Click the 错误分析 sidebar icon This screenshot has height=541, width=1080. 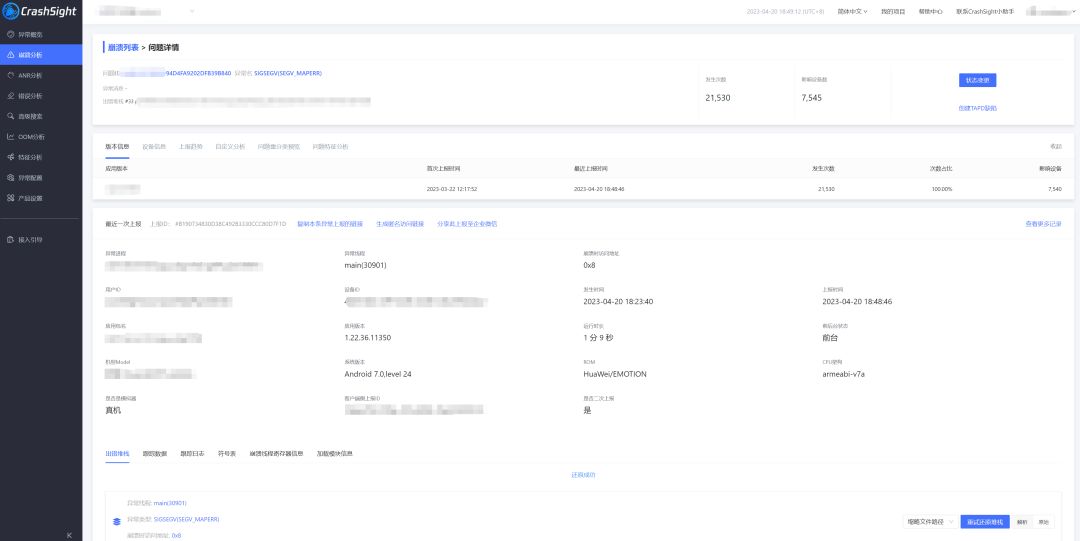pyautogui.click(x=10, y=96)
